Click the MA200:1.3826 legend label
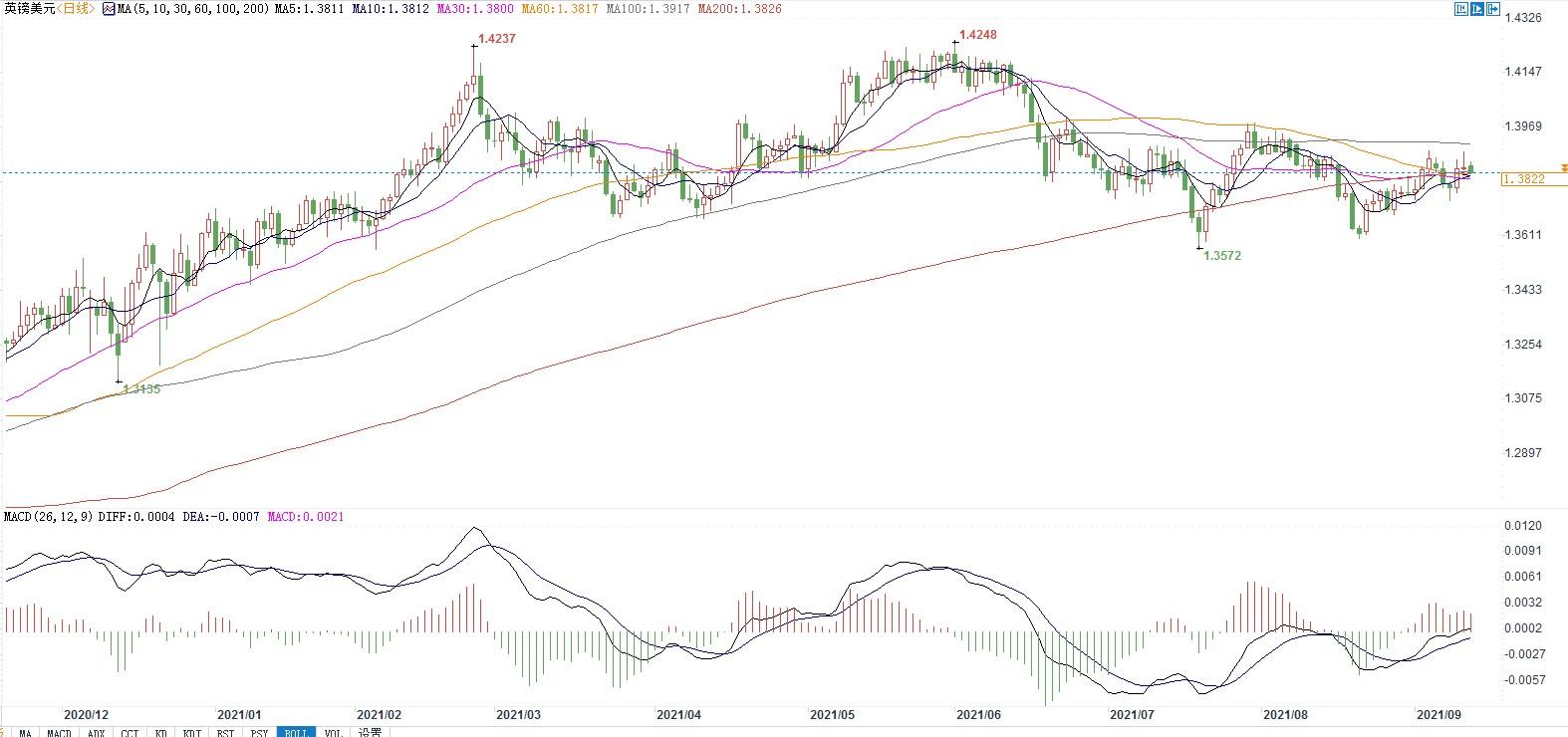 tap(739, 9)
